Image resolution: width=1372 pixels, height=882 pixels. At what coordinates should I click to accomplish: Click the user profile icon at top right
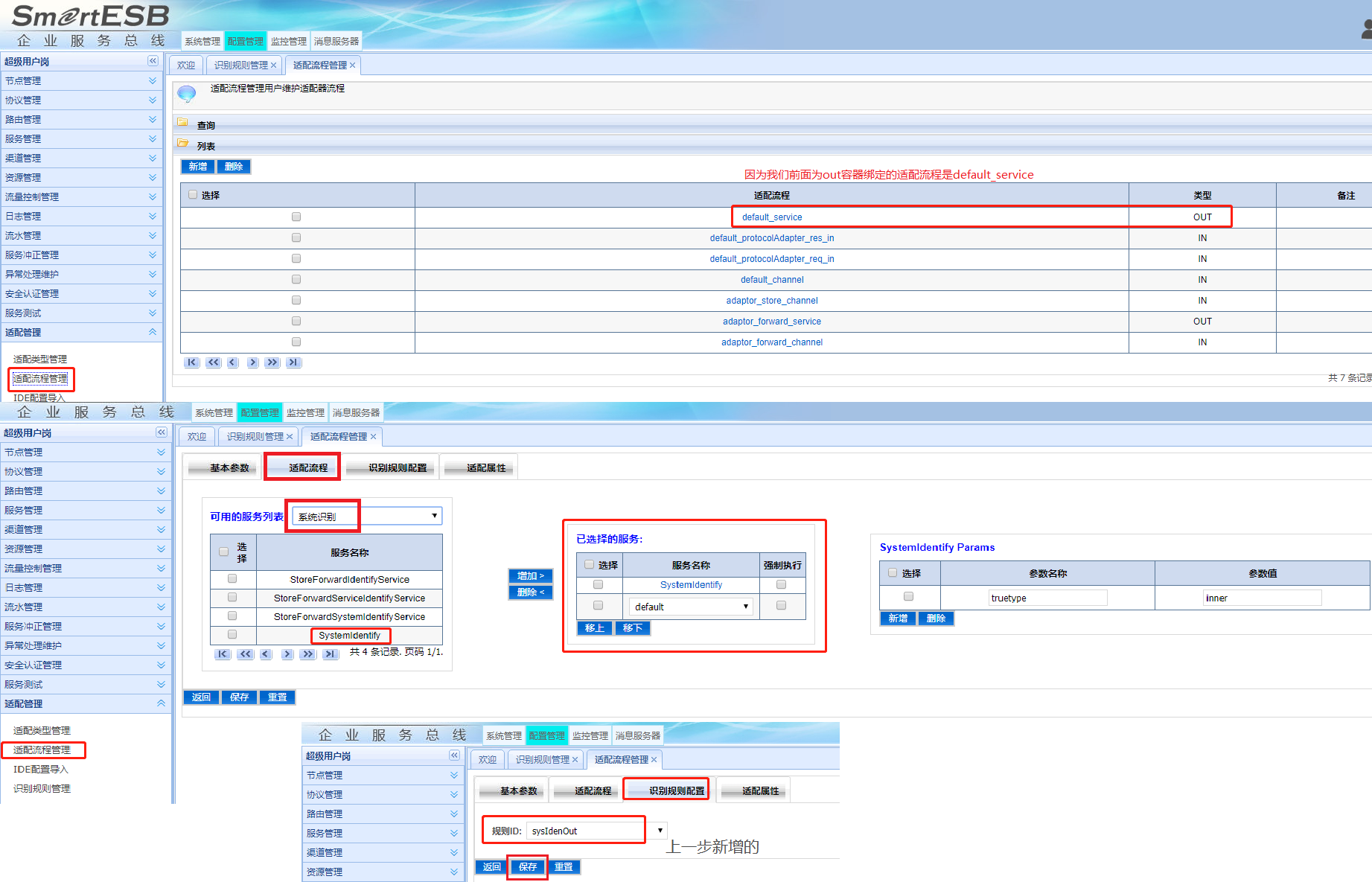click(1366, 30)
